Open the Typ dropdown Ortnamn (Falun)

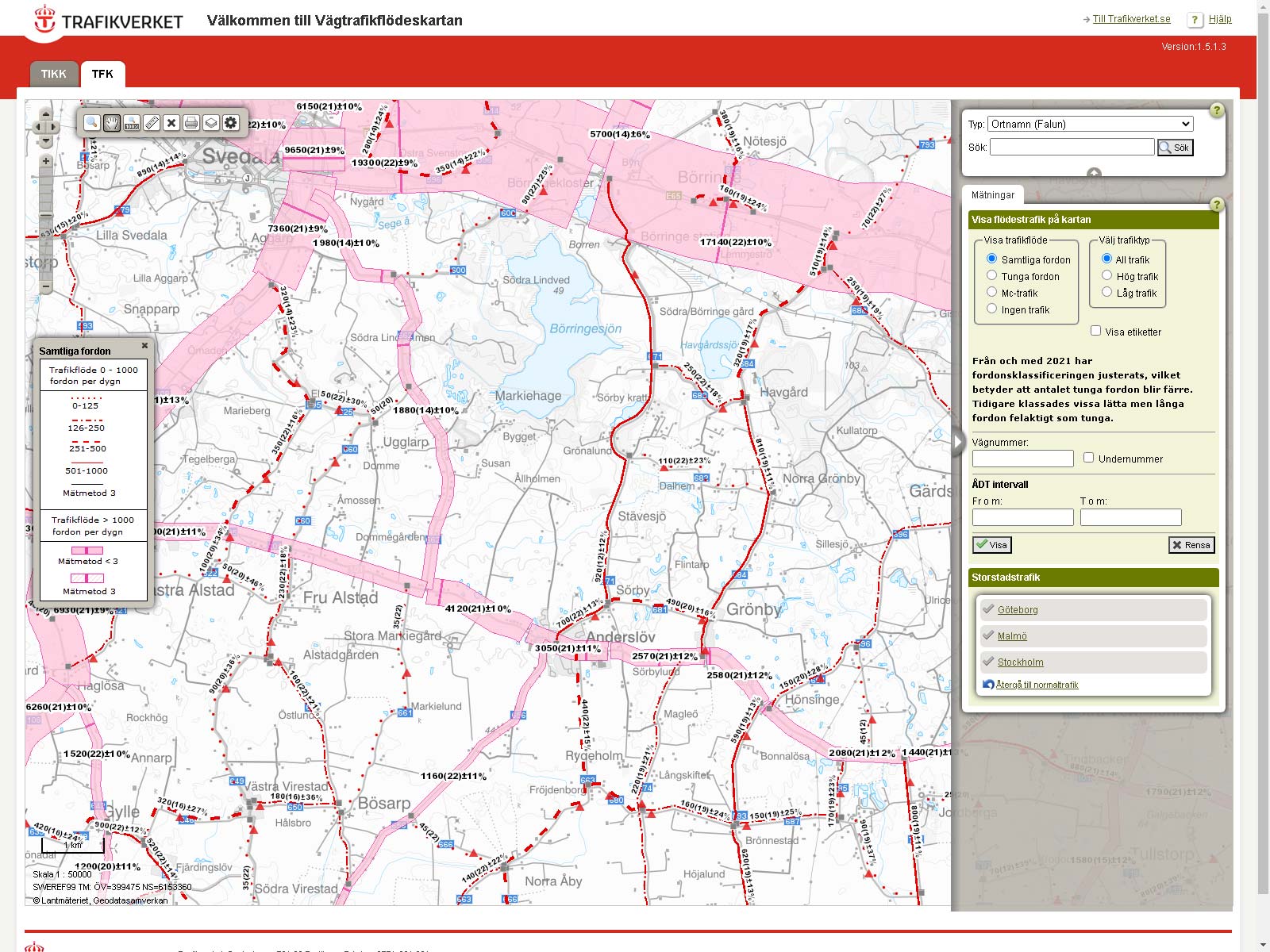coord(1091,124)
